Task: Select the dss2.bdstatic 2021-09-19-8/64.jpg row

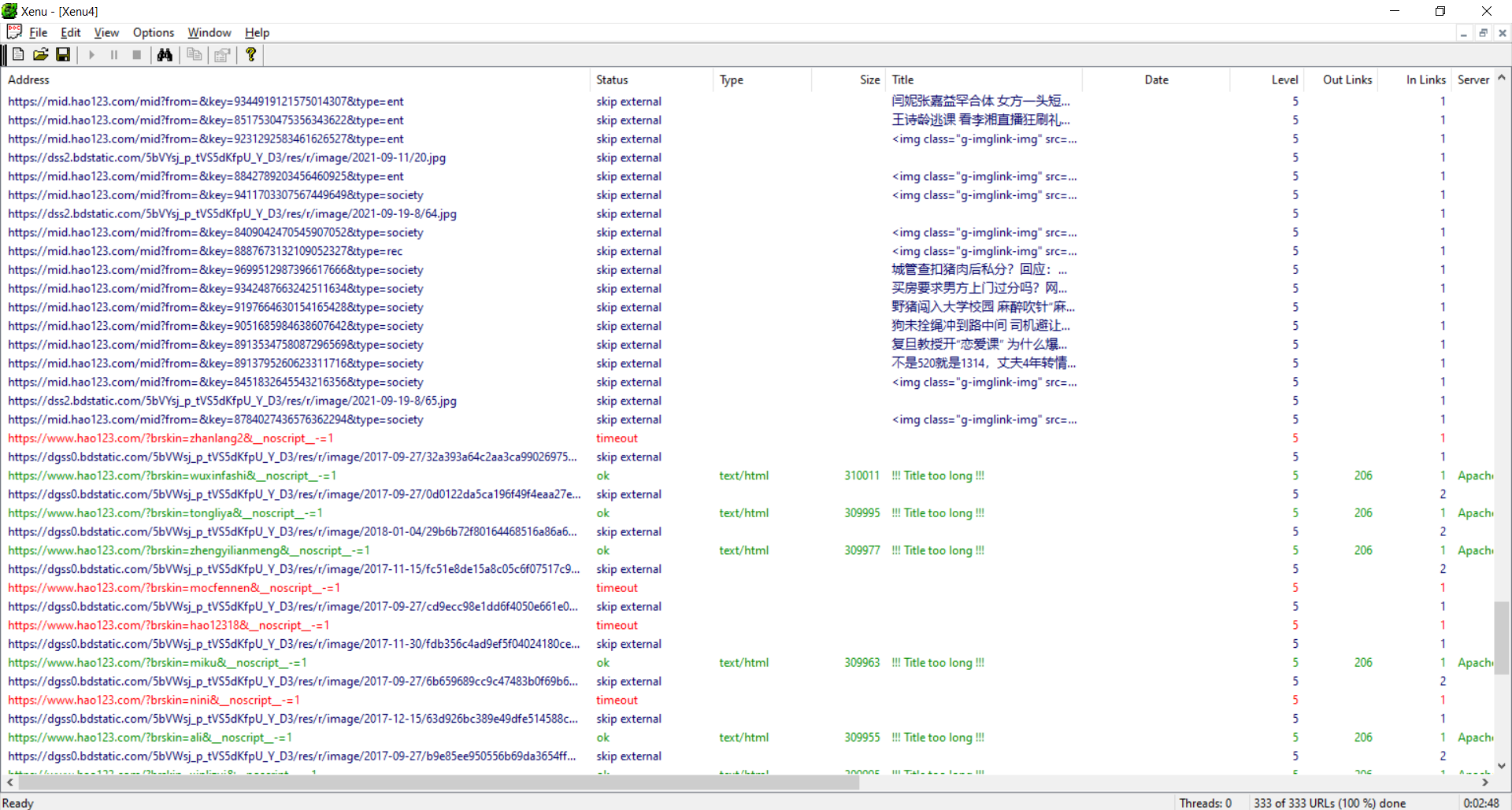Action: [748, 213]
